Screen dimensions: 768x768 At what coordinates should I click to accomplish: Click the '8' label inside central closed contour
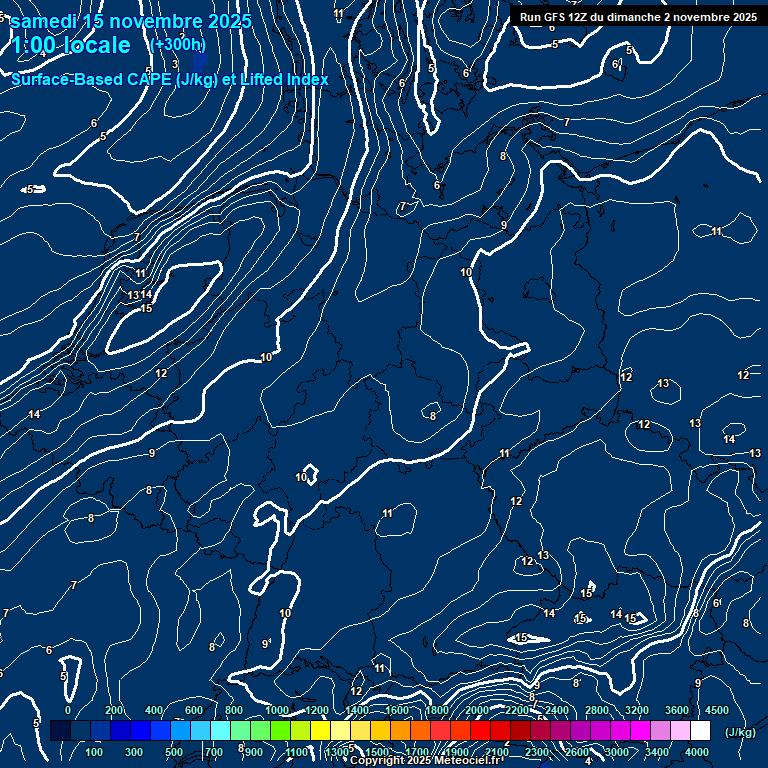[x=433, y=415]
